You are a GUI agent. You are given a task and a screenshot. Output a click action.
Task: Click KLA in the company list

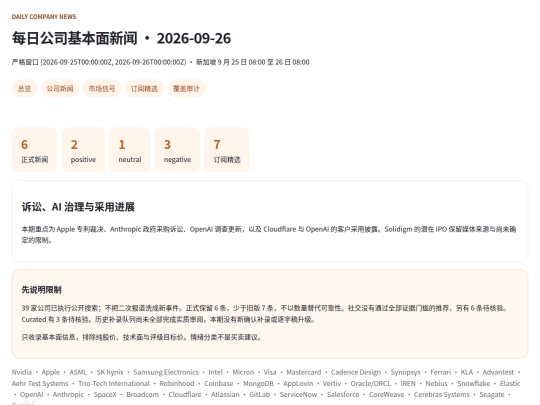pos(467,372)
